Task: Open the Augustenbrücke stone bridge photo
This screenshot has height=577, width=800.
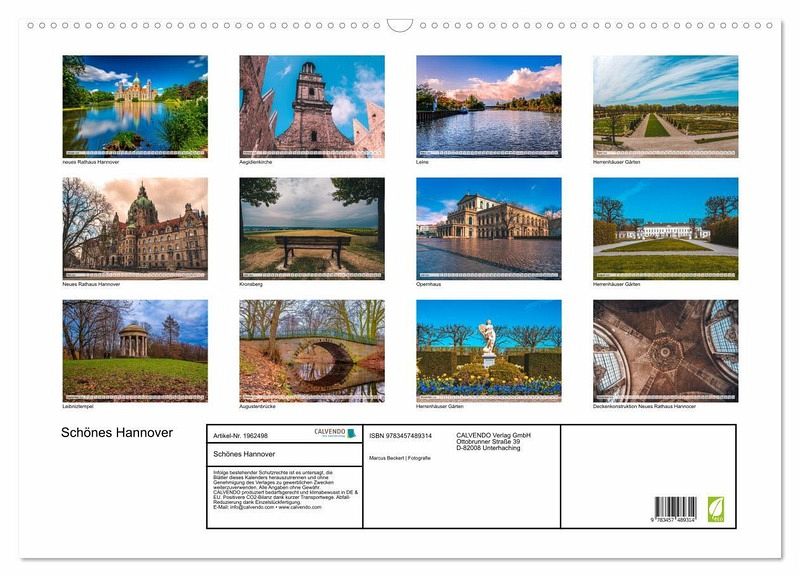Action: 312,351
